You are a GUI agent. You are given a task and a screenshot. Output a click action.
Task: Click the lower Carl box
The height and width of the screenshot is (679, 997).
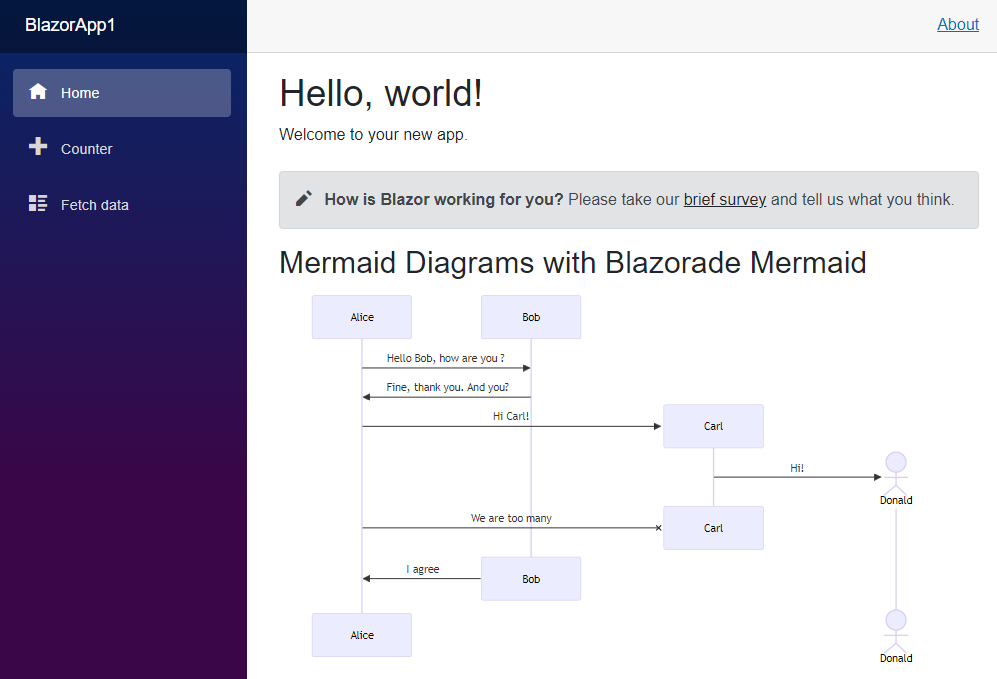[x=713, y=528]
